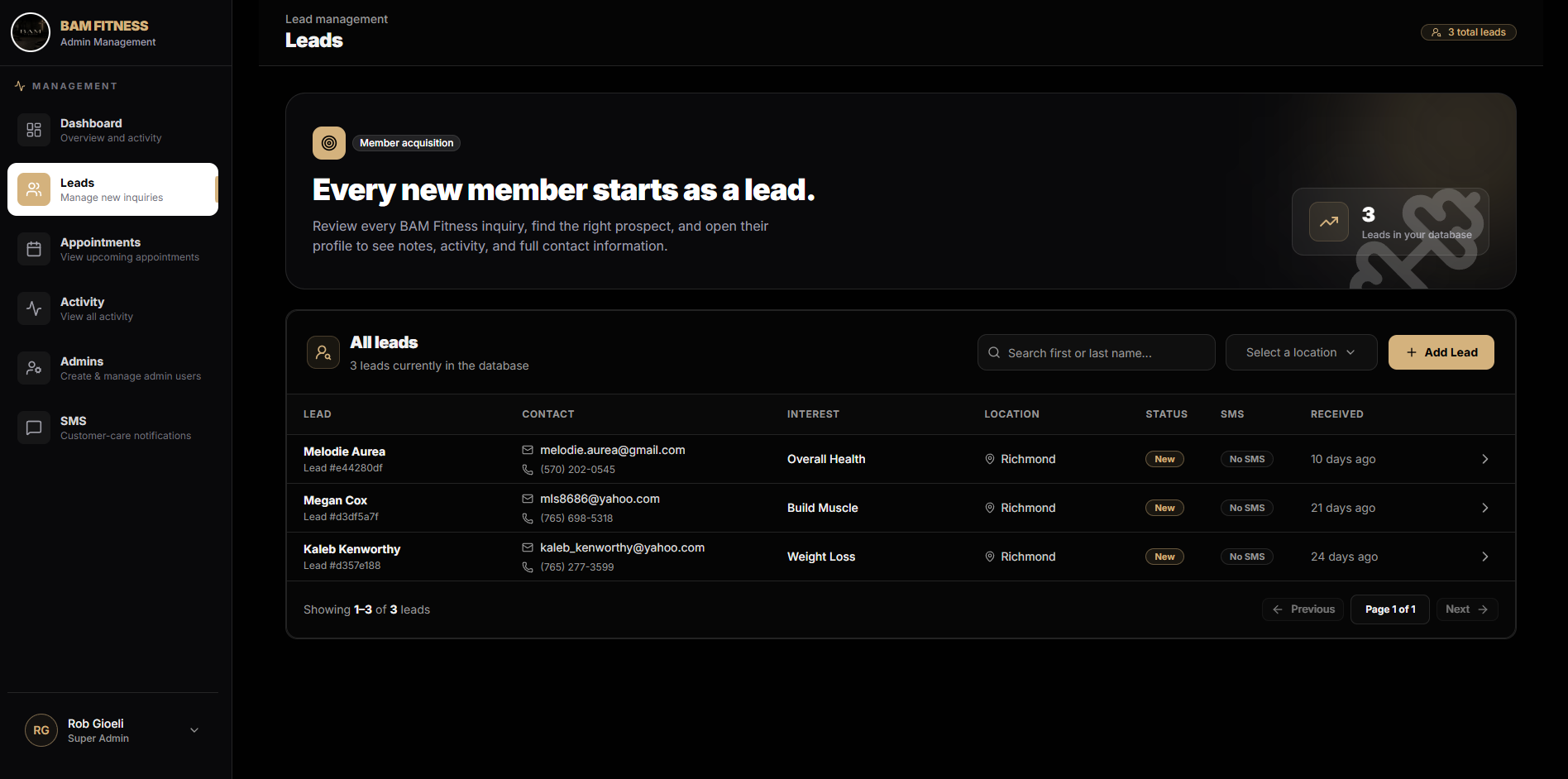Click the envelope icon beside mls8686@yahoo.com
The width and height of the screenshot is (1568, 779).
click(528, 499)
